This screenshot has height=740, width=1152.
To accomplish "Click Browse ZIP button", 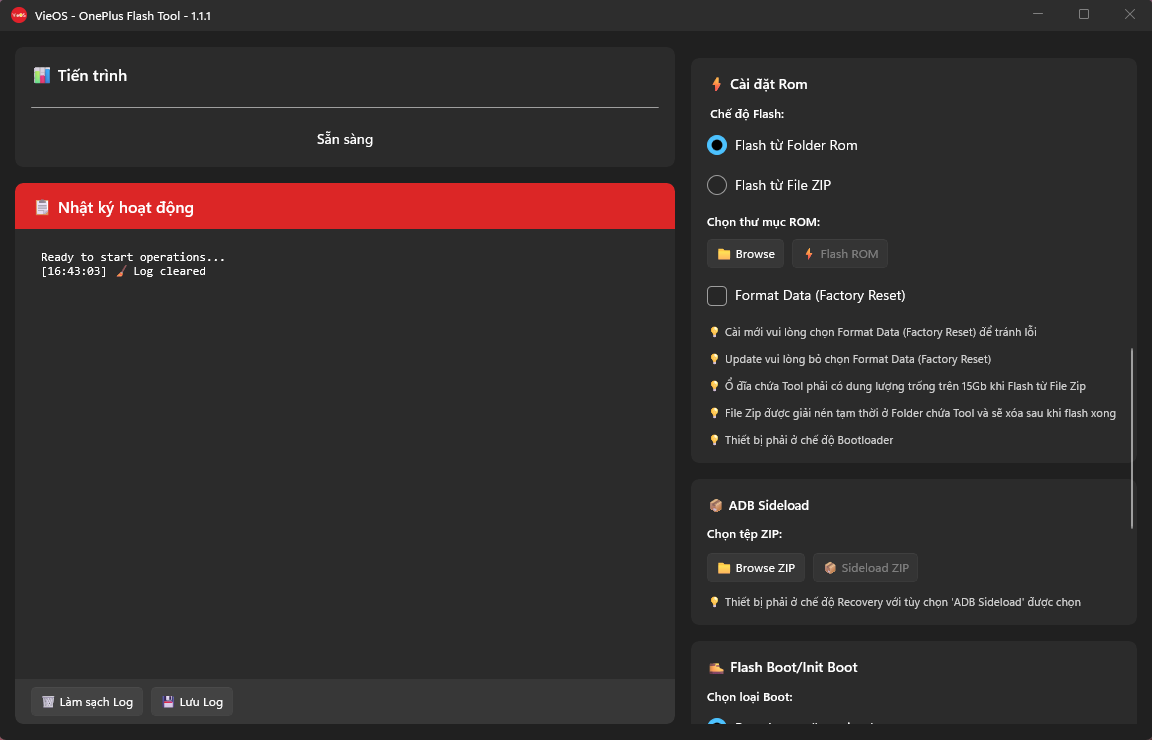I will click(755, 567).
